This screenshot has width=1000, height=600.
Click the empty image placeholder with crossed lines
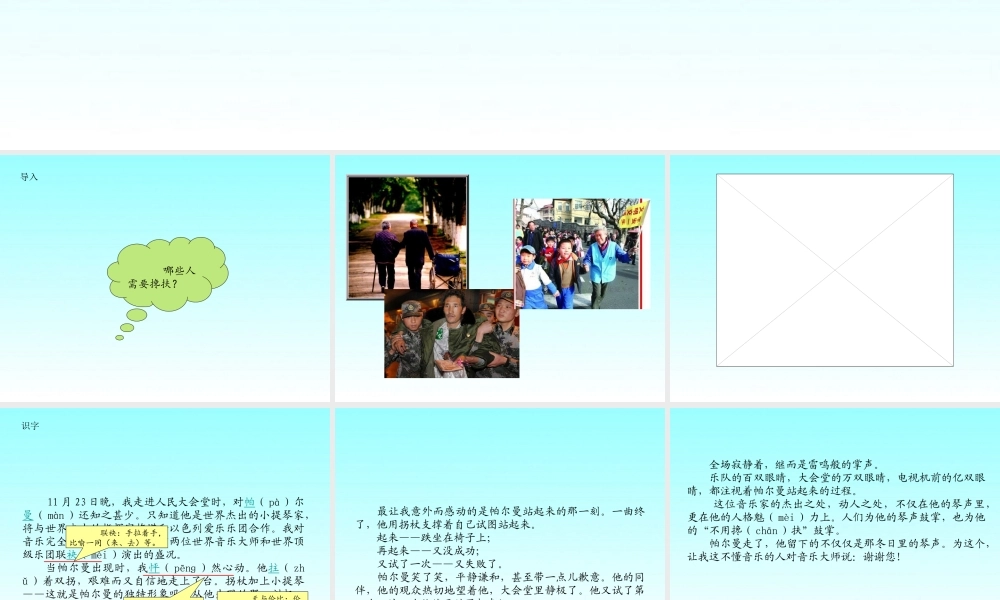[835, 270]
